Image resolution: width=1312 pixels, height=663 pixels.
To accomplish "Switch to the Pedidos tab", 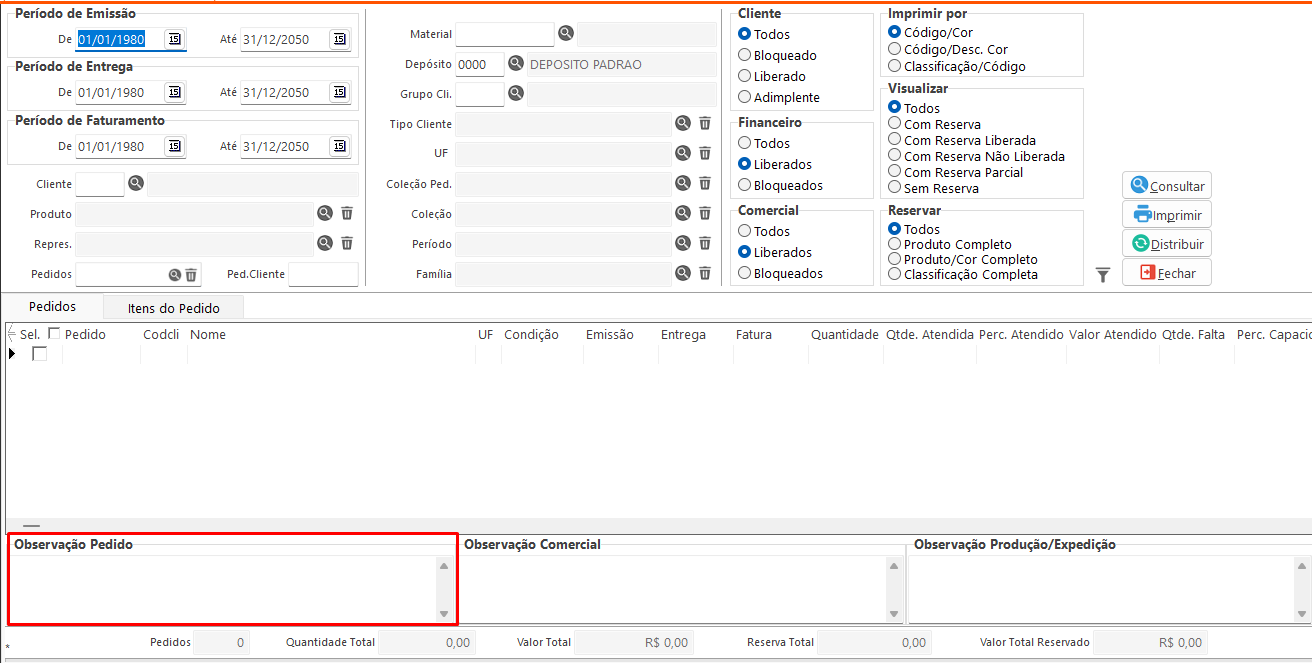I will click(52, 307).
